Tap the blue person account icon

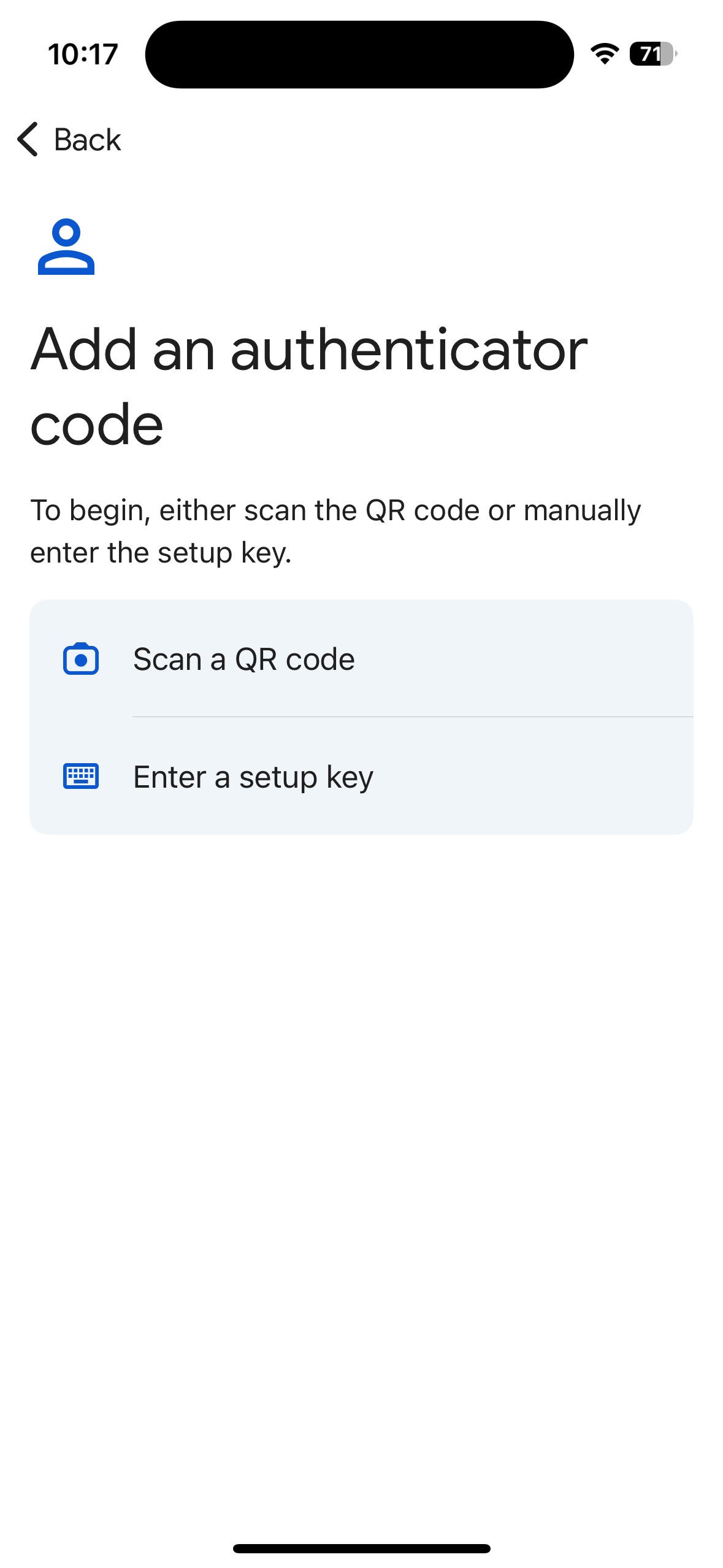tap(66, 247)
